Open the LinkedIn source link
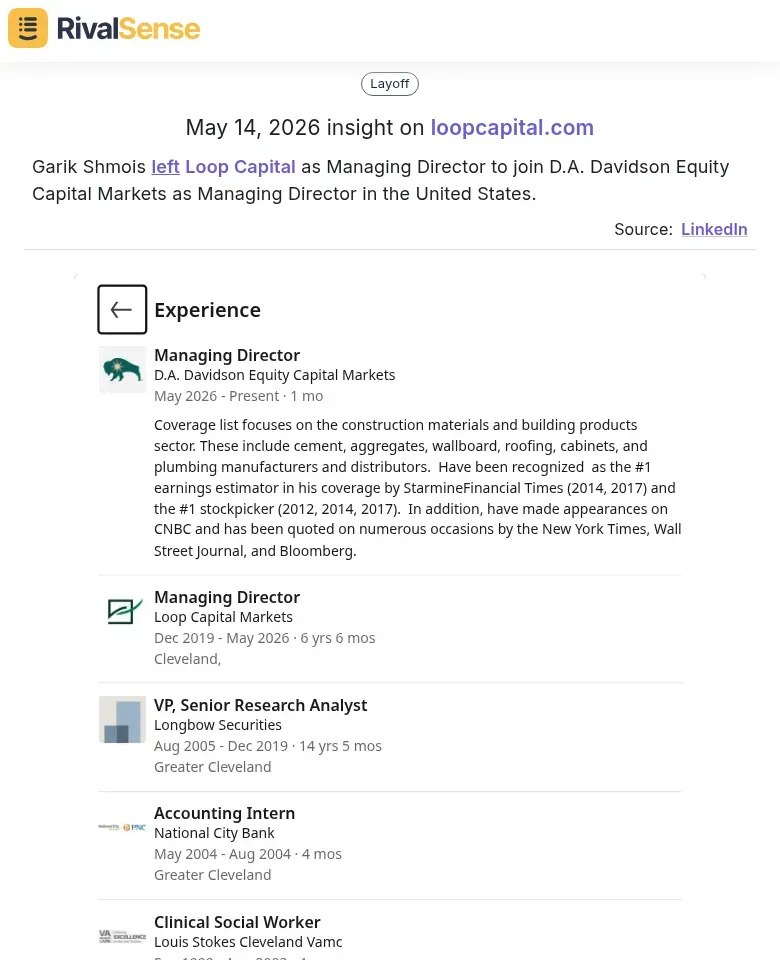Screen dimensions: 780x960 point(714,229)
